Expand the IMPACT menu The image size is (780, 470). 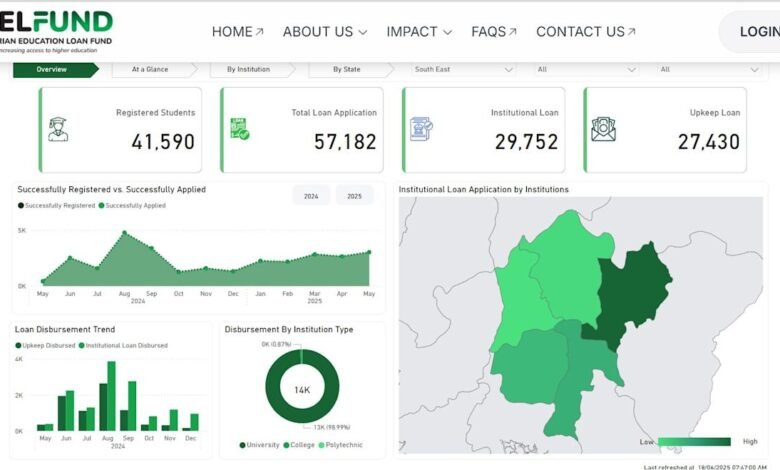pyautogui.click(x=420, y=32)
